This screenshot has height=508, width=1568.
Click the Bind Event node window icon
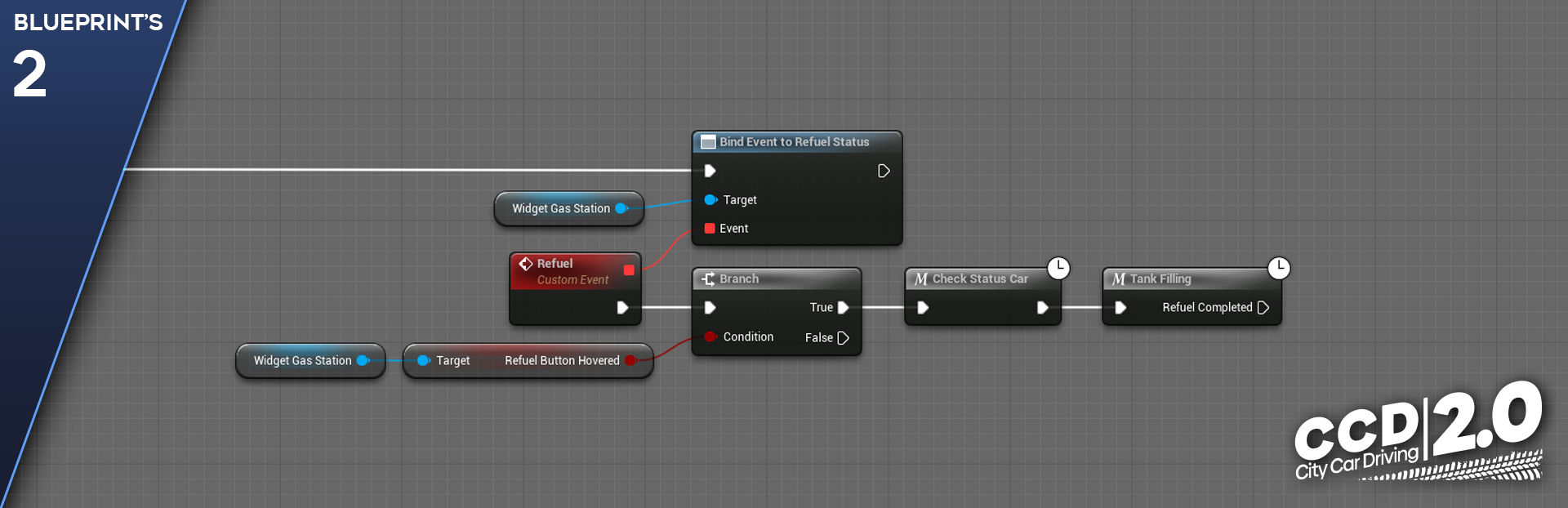point(708,142)
